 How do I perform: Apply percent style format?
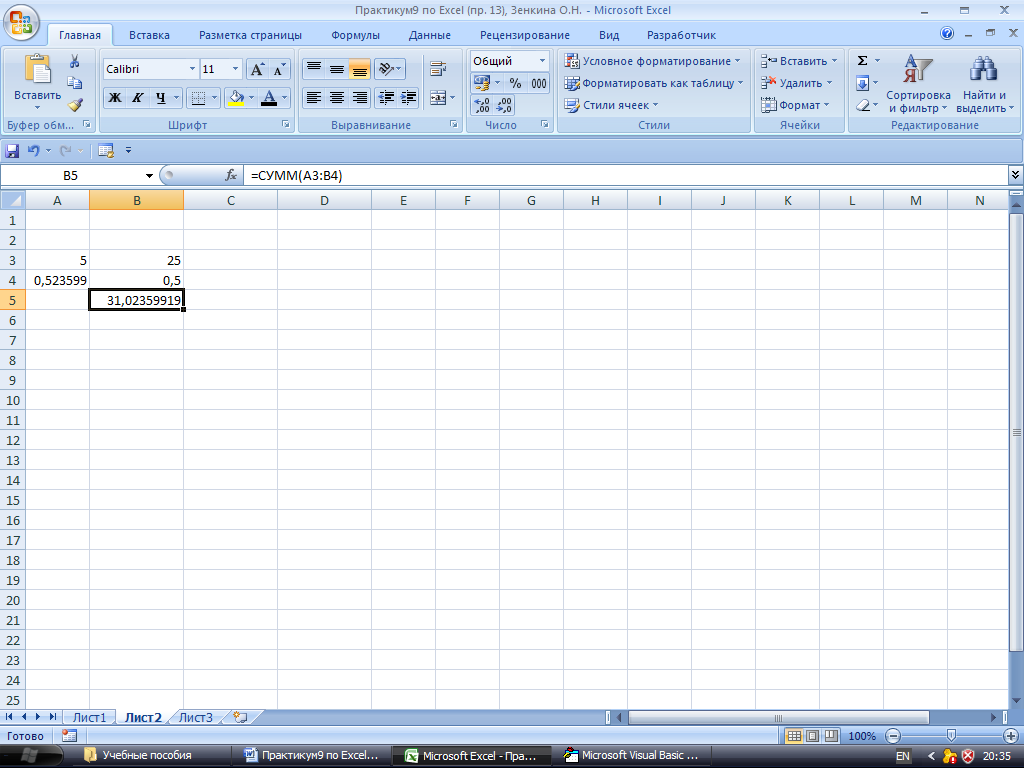click(515, 83)
